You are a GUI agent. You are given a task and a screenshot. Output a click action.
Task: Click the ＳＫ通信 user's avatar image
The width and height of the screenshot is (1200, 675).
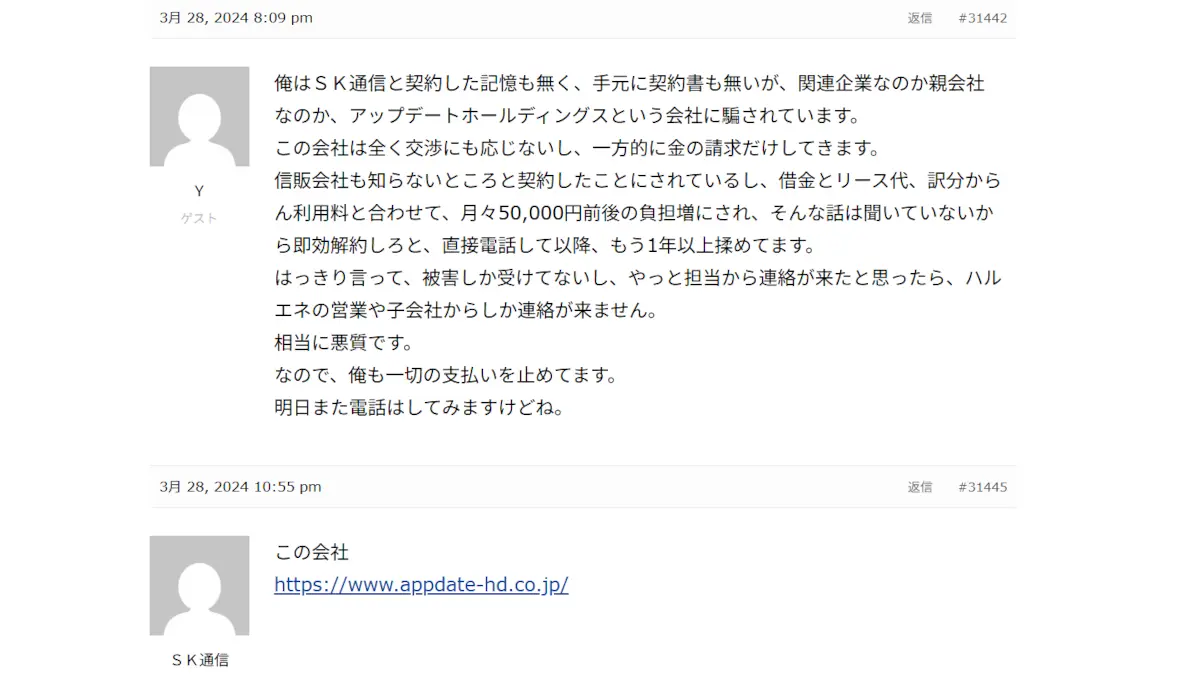199,585
